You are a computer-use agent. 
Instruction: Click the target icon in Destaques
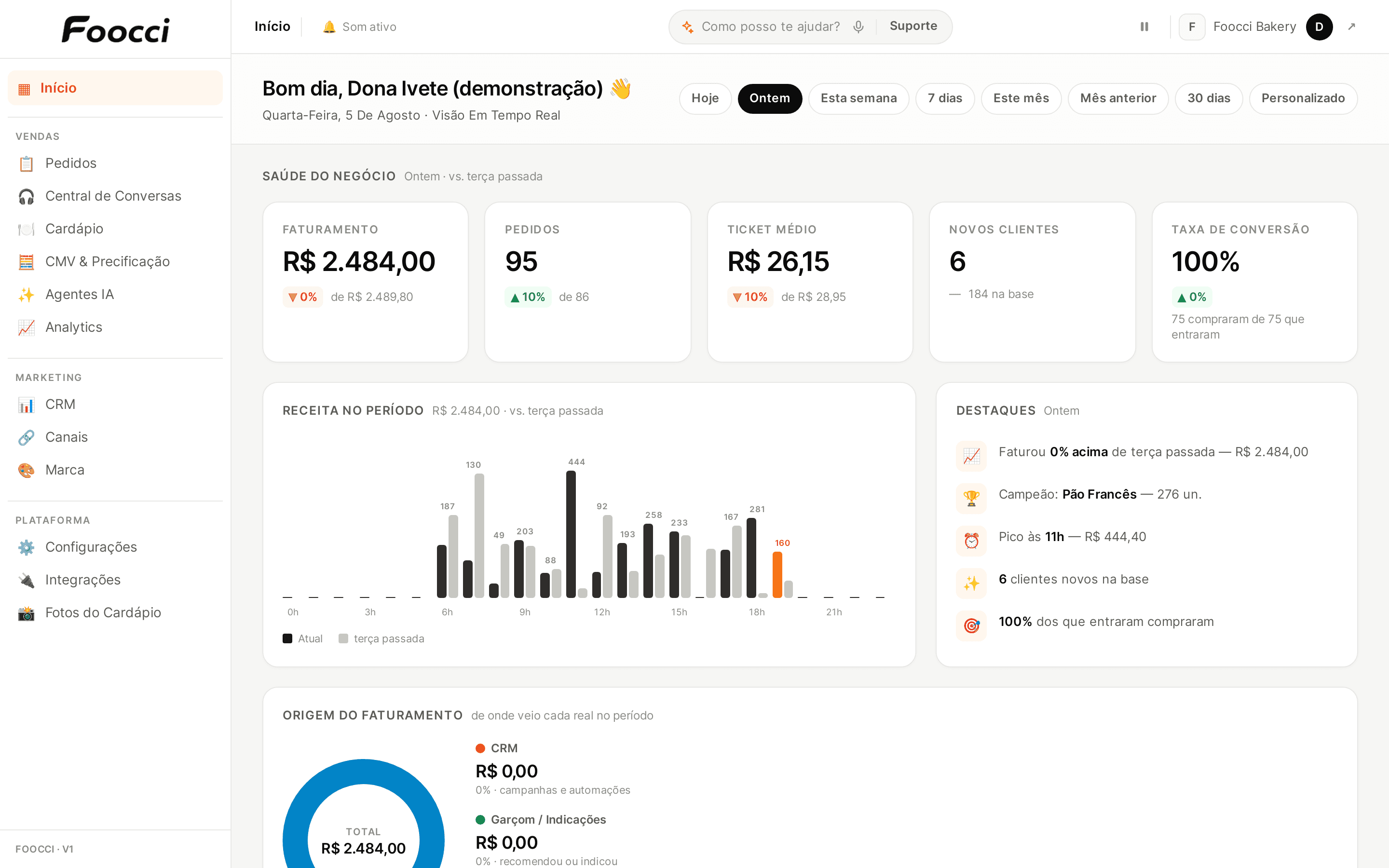coord(971,626)
